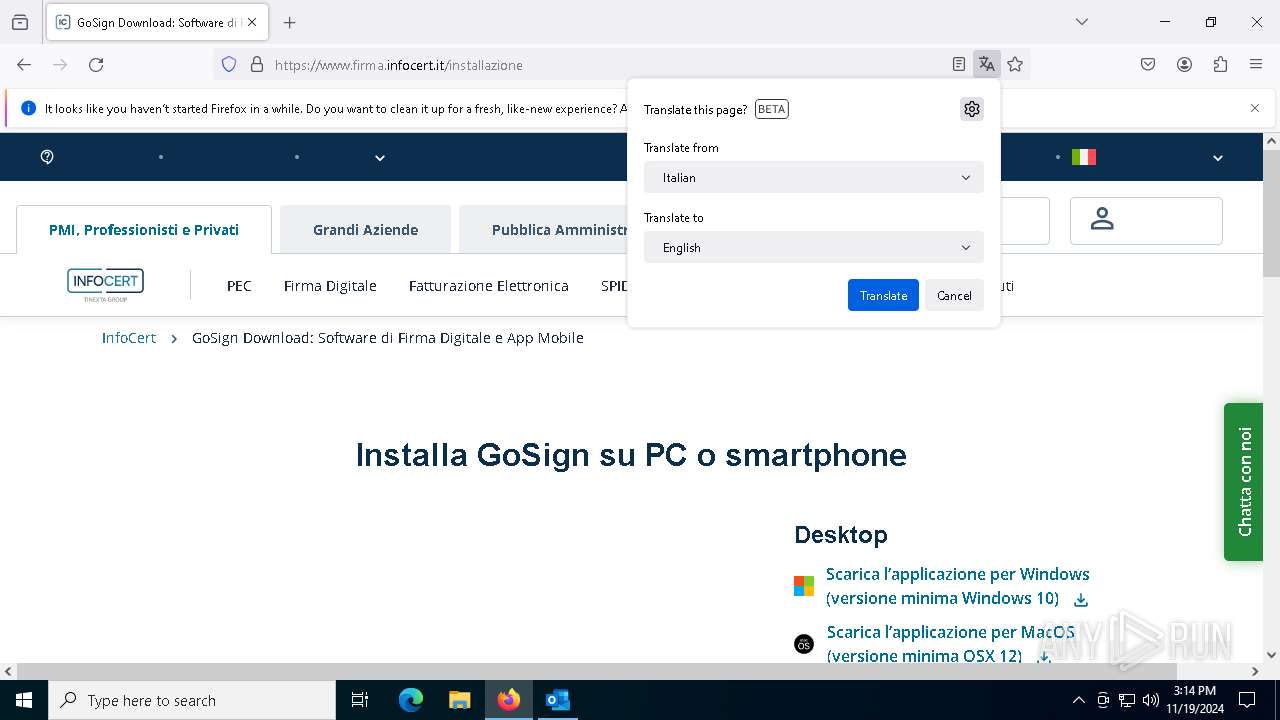This screenshot has width=1280, height=720.
Task: Click the InfoCert logo
Action: (105, 285)
